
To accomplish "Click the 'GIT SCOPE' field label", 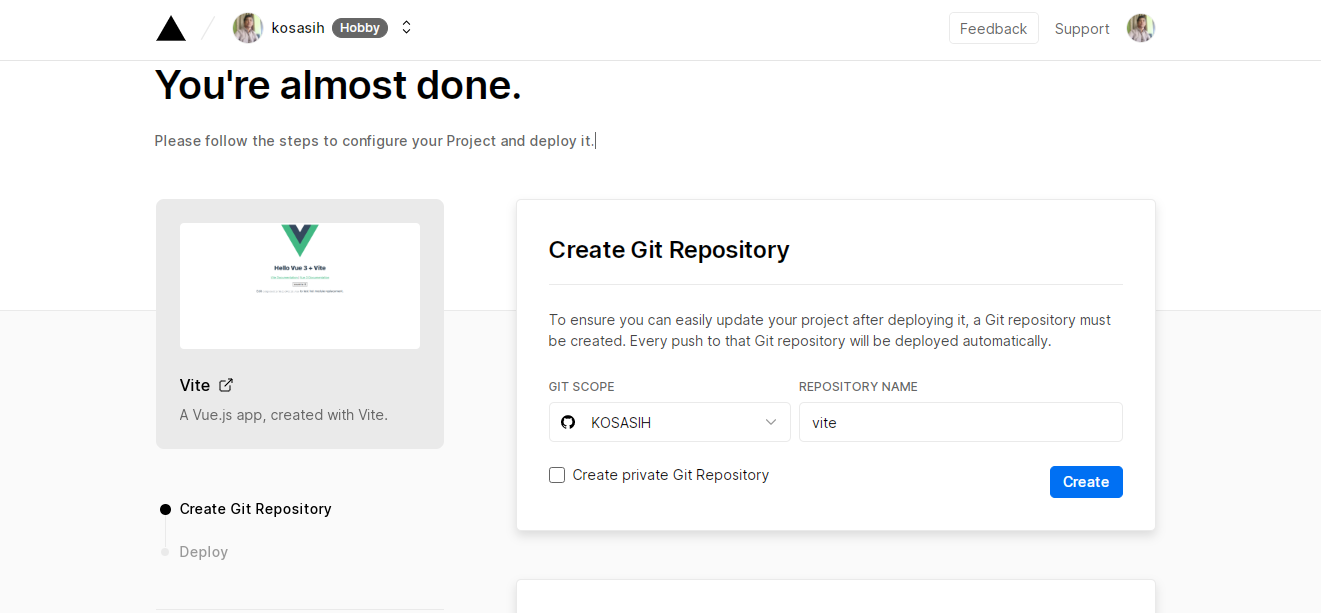I will [582, 387].
